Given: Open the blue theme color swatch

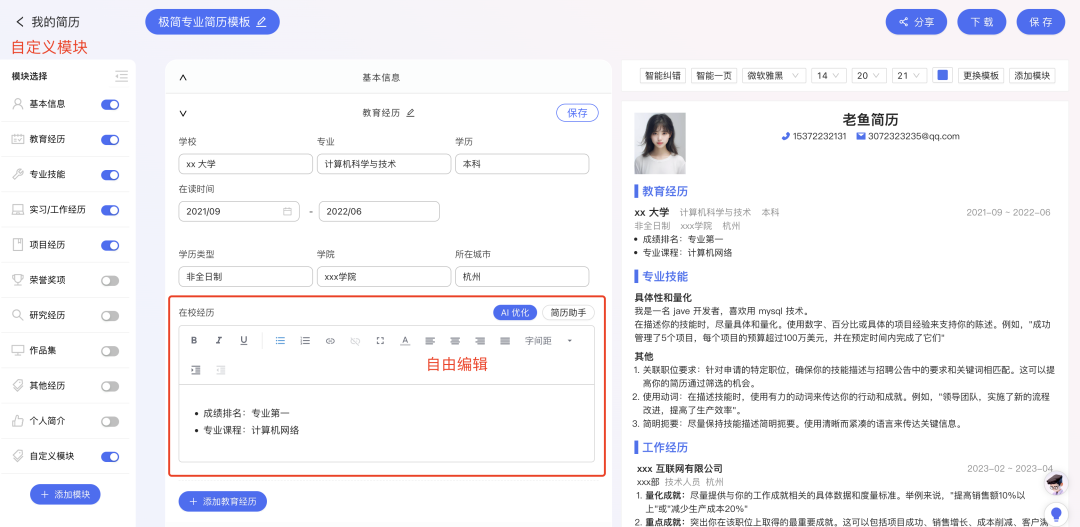Looking at the screenshot, I should click(x=943, y=75).
